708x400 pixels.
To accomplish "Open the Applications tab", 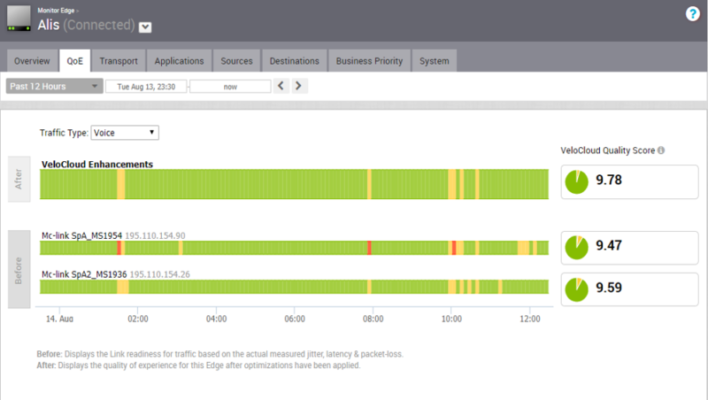I will [179, 61].
